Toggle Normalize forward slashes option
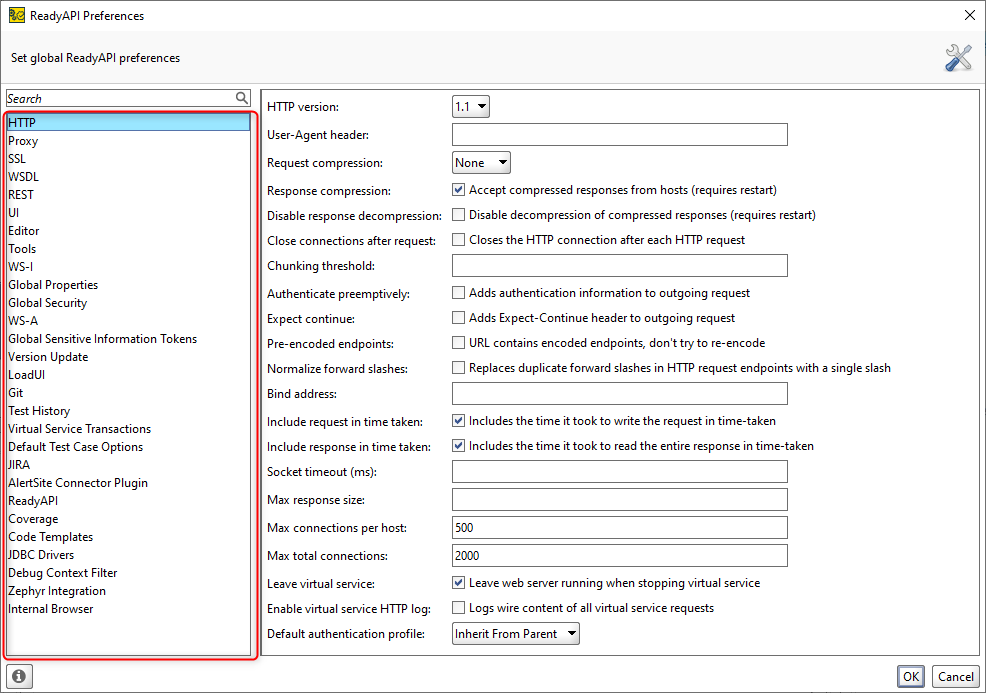This screenshot has height=693, width=986. tap(459, 367)
